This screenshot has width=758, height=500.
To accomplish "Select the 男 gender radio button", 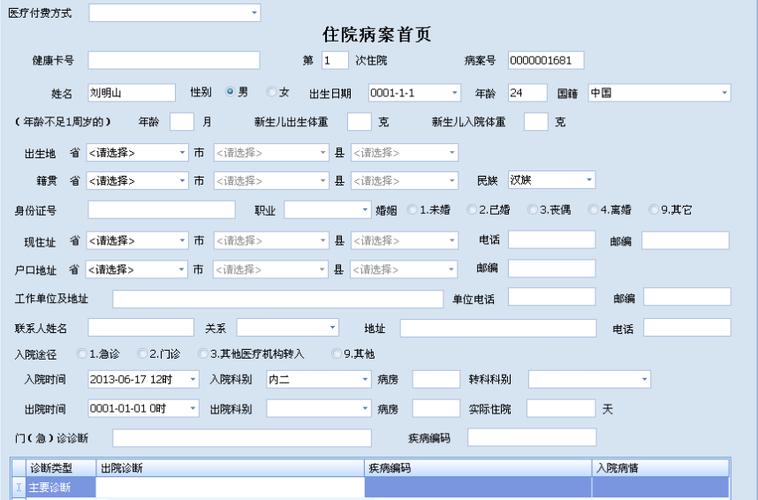I will coord(230,91).
